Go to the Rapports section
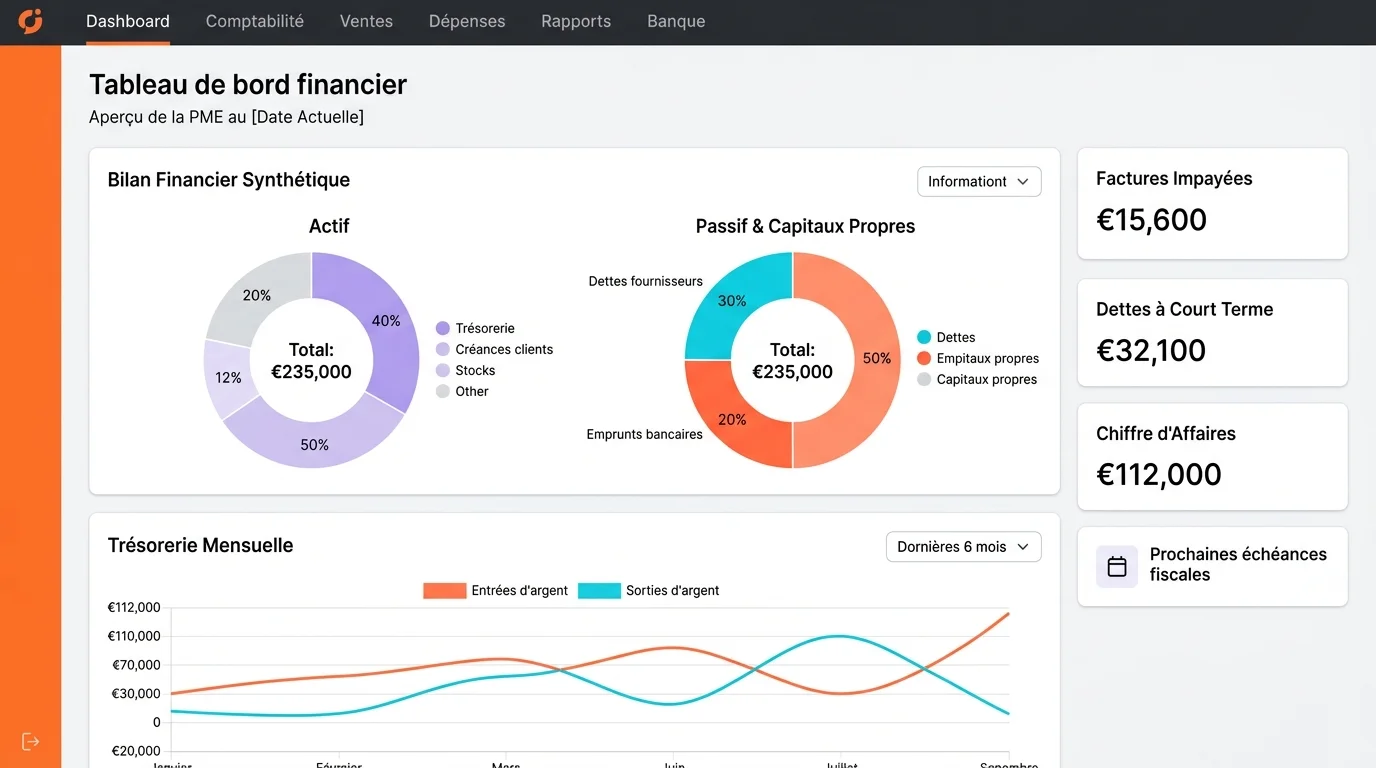This screenshot has width=1376, height=768. point(576,21)
